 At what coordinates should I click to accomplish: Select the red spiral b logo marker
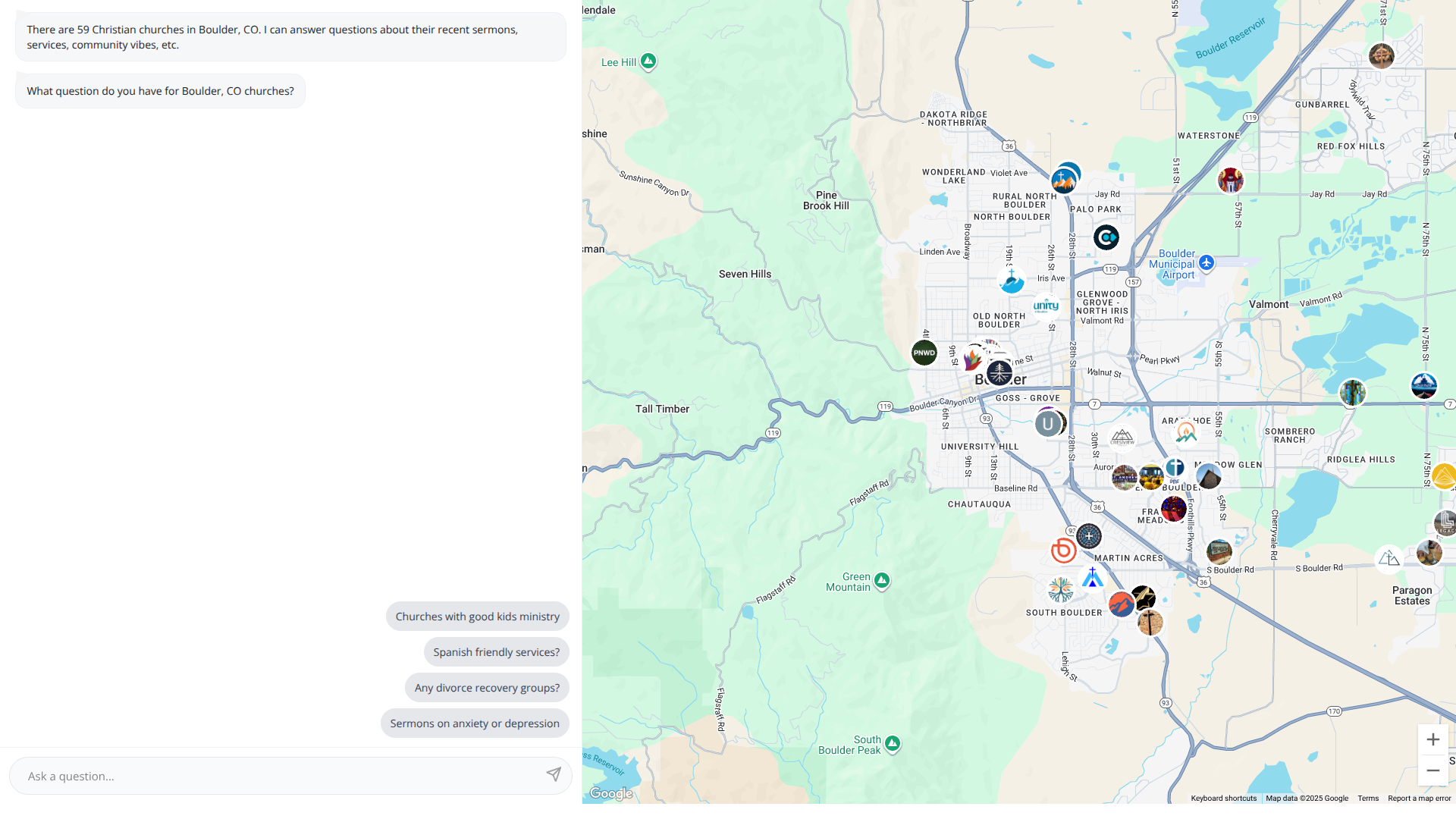1063,550
